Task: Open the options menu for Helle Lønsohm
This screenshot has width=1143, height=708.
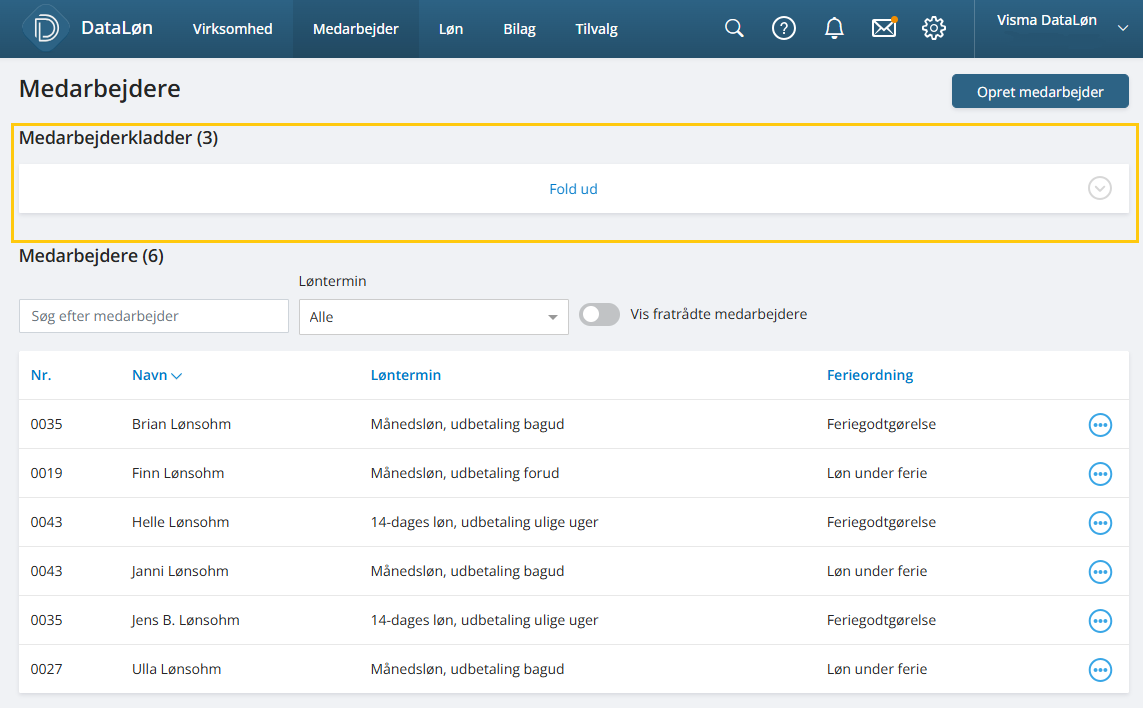Action: coord(1100,522)
